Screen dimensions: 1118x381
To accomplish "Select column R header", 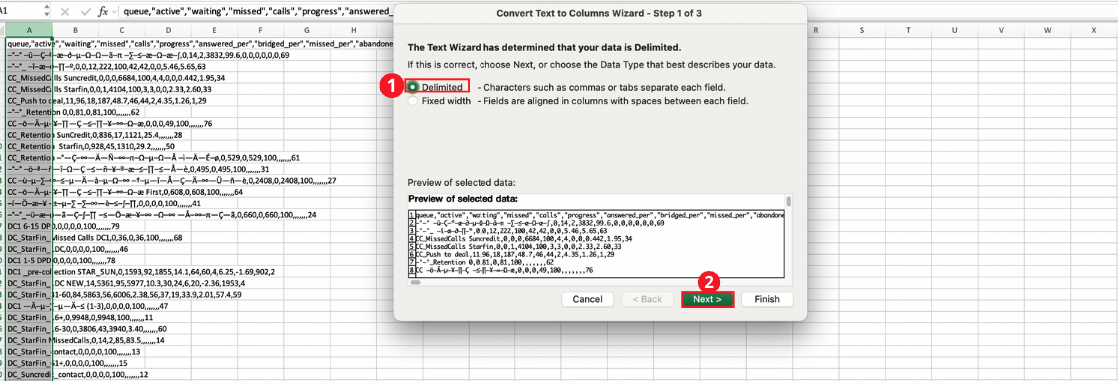I will (816, 30).
